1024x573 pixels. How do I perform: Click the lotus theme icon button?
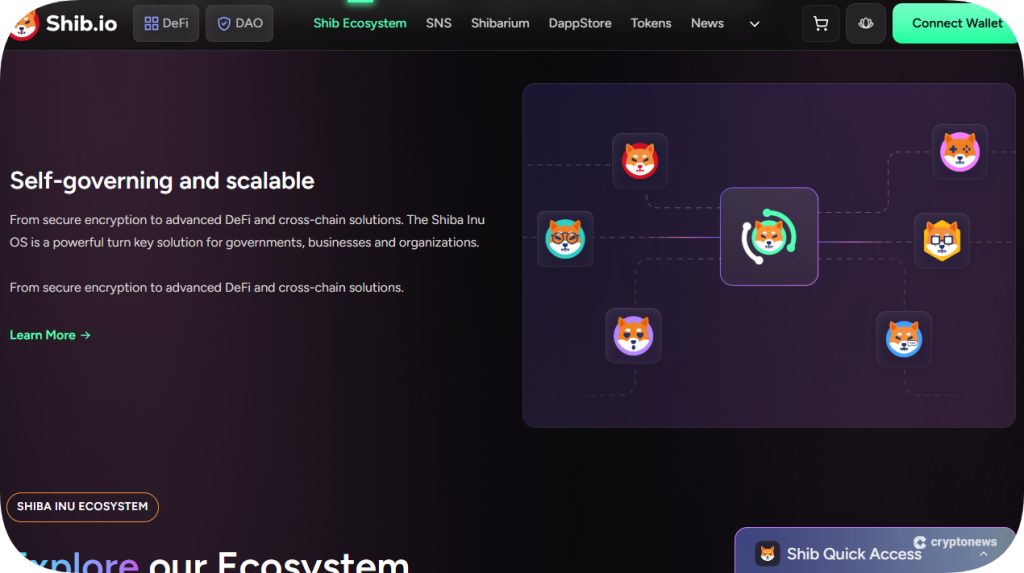[865, 23]
